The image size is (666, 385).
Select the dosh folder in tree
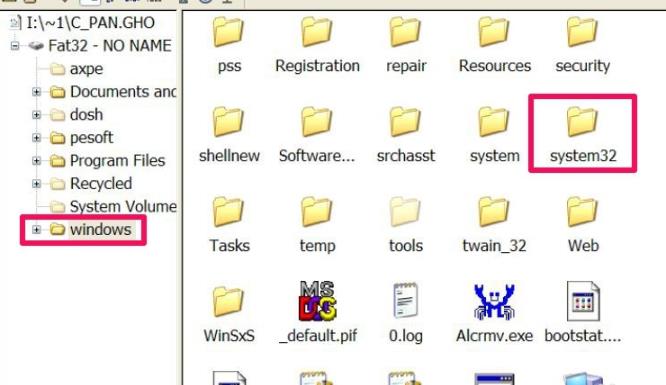click(86, 114)
